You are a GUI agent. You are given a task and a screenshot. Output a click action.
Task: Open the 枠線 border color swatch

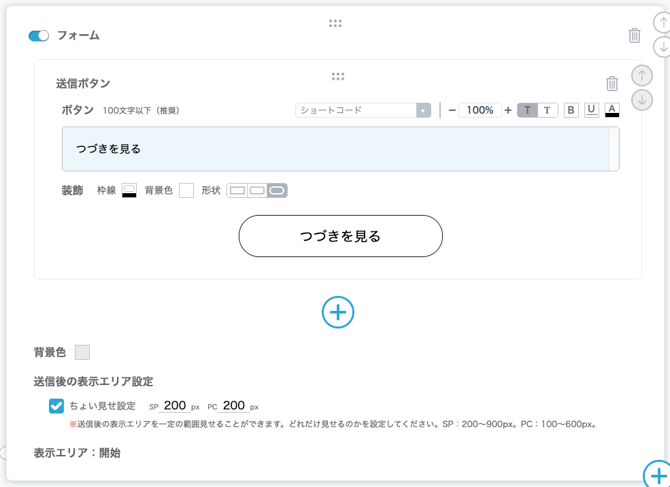tap(129, 191)
